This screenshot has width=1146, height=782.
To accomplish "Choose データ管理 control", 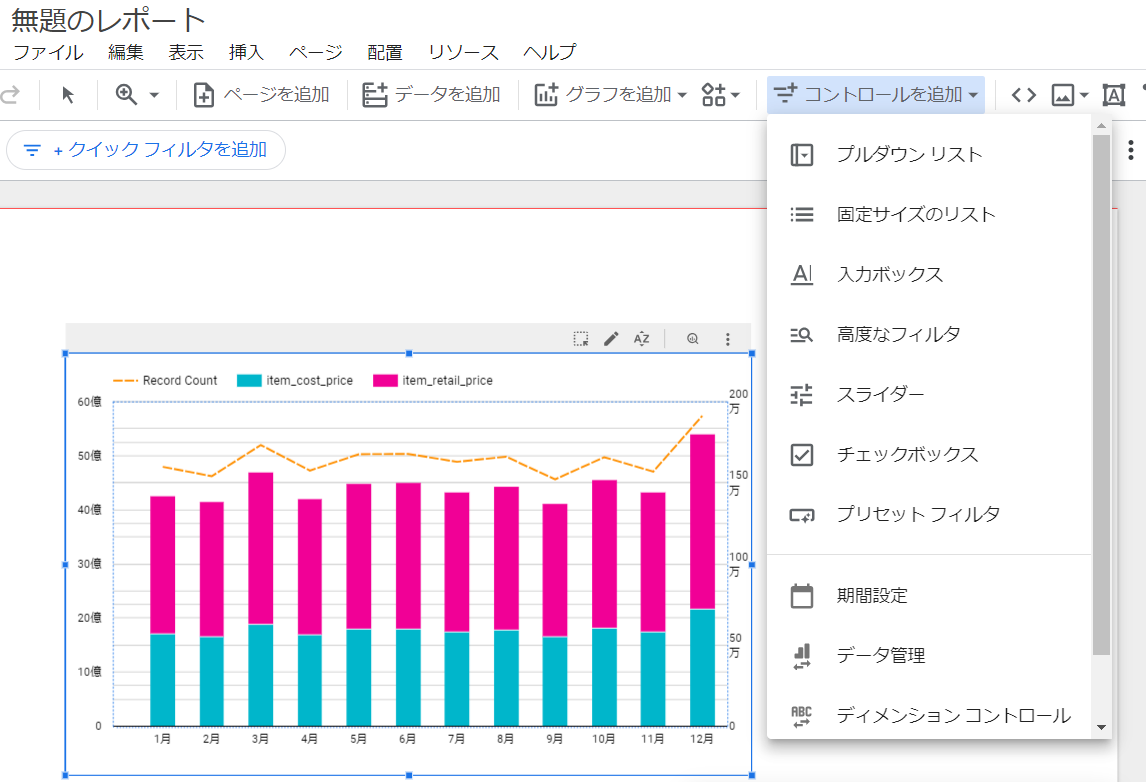I will (x=929, y=656).
